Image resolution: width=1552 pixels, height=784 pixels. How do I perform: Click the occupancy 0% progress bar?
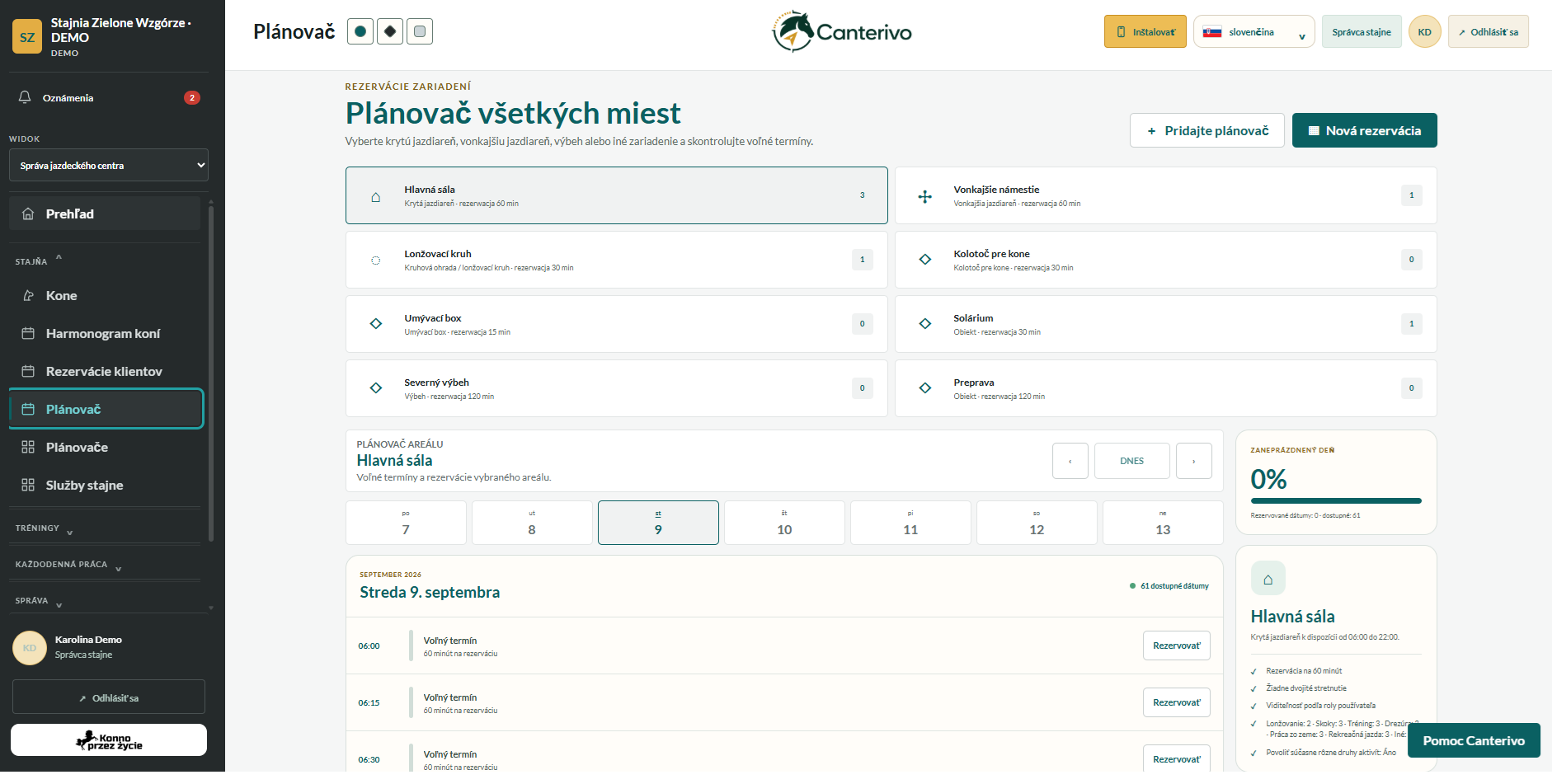pos(1336,500)
